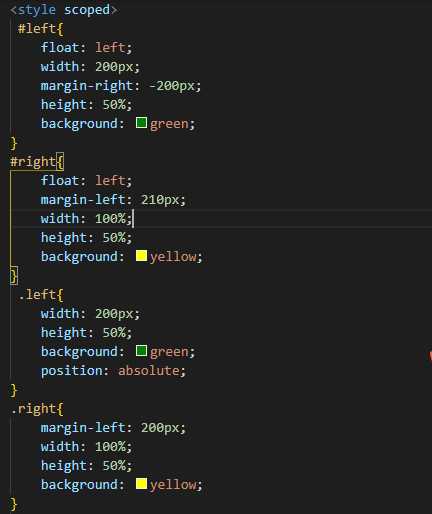The image size is (432, 514).
Task: Click width: 100% in #right rule
Action: coord(86,219)
